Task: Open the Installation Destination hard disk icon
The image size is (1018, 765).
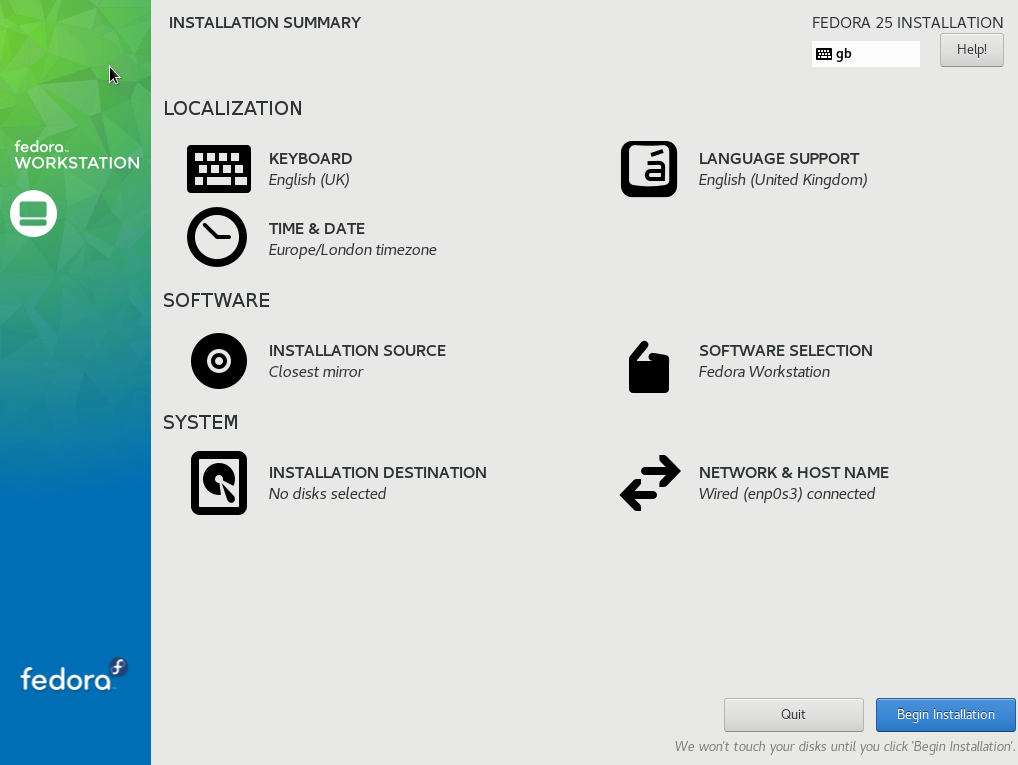Action: [219, 483]
